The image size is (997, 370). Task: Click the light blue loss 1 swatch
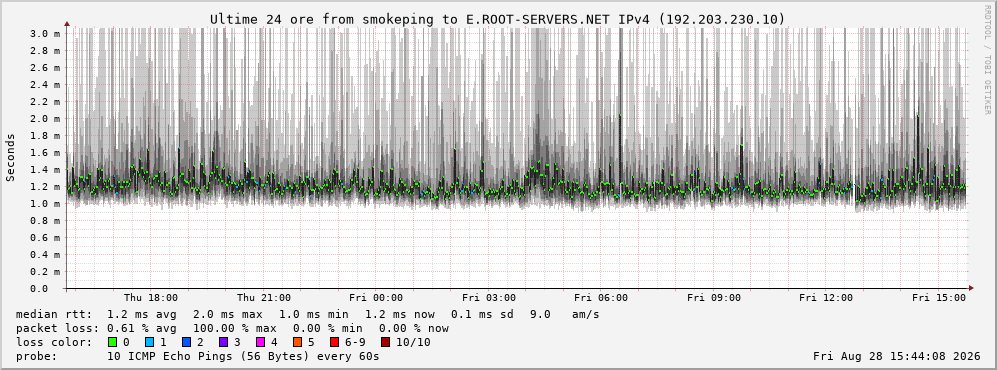coord(149,342)
